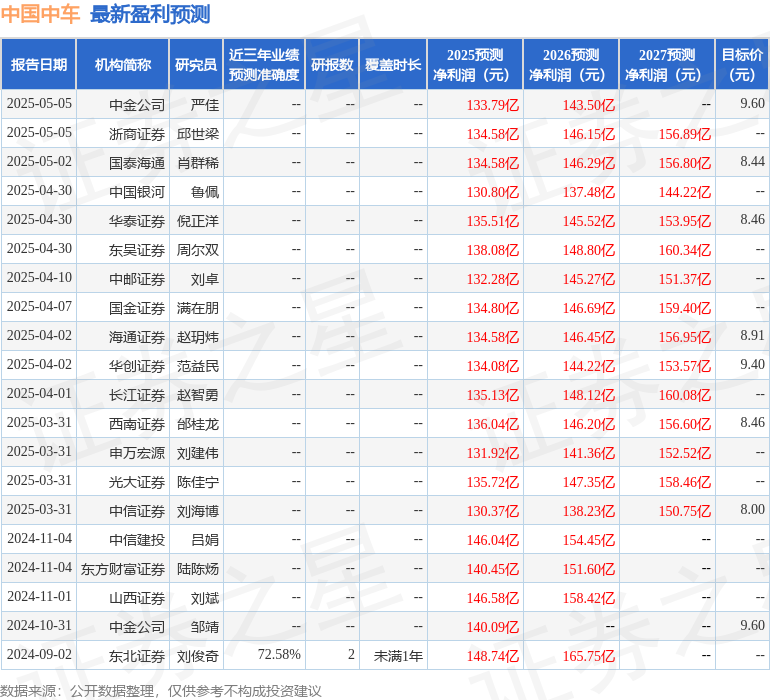Click the 2025预测净利润 column header

click(x=475, y=64)
